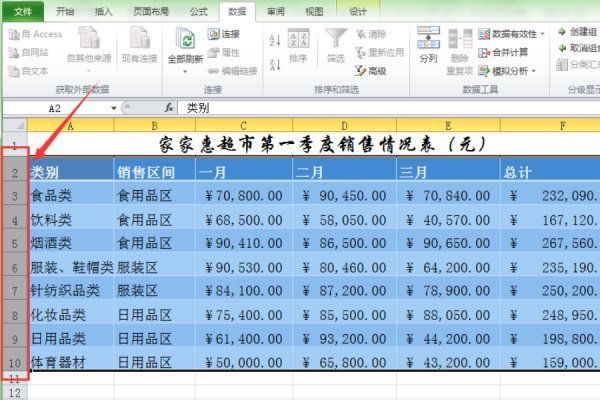Sort descending with Z-A icon
Screen dimensions: 600x400
point(275,65)
